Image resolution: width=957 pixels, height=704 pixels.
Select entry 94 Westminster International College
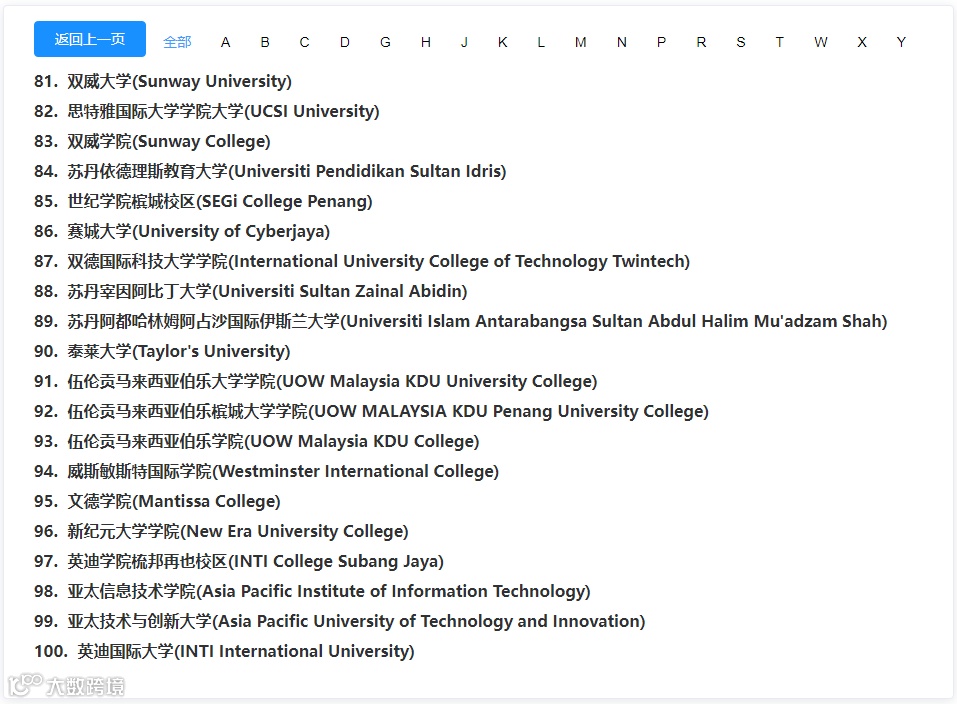(x=267, y=471)
